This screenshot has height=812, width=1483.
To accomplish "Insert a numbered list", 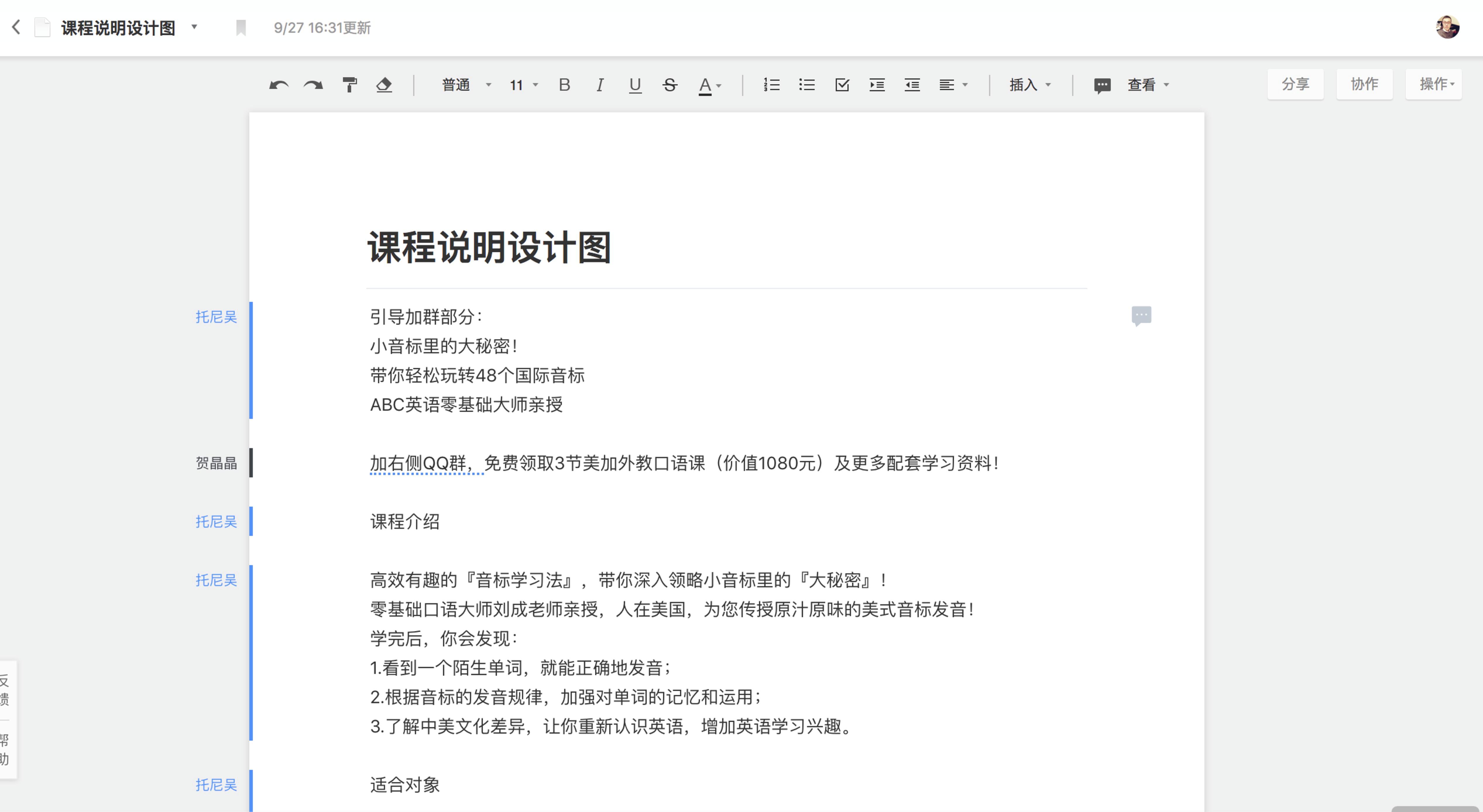I will point(771,85).
